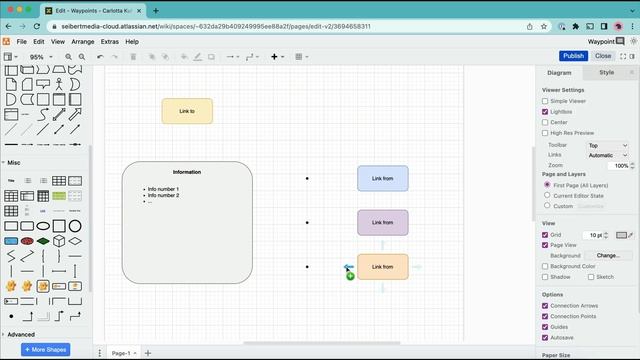The height and width of the screenshot is (360, 640).
Task: Click the delete trash icon in toolbar
Action: [133, 57]
